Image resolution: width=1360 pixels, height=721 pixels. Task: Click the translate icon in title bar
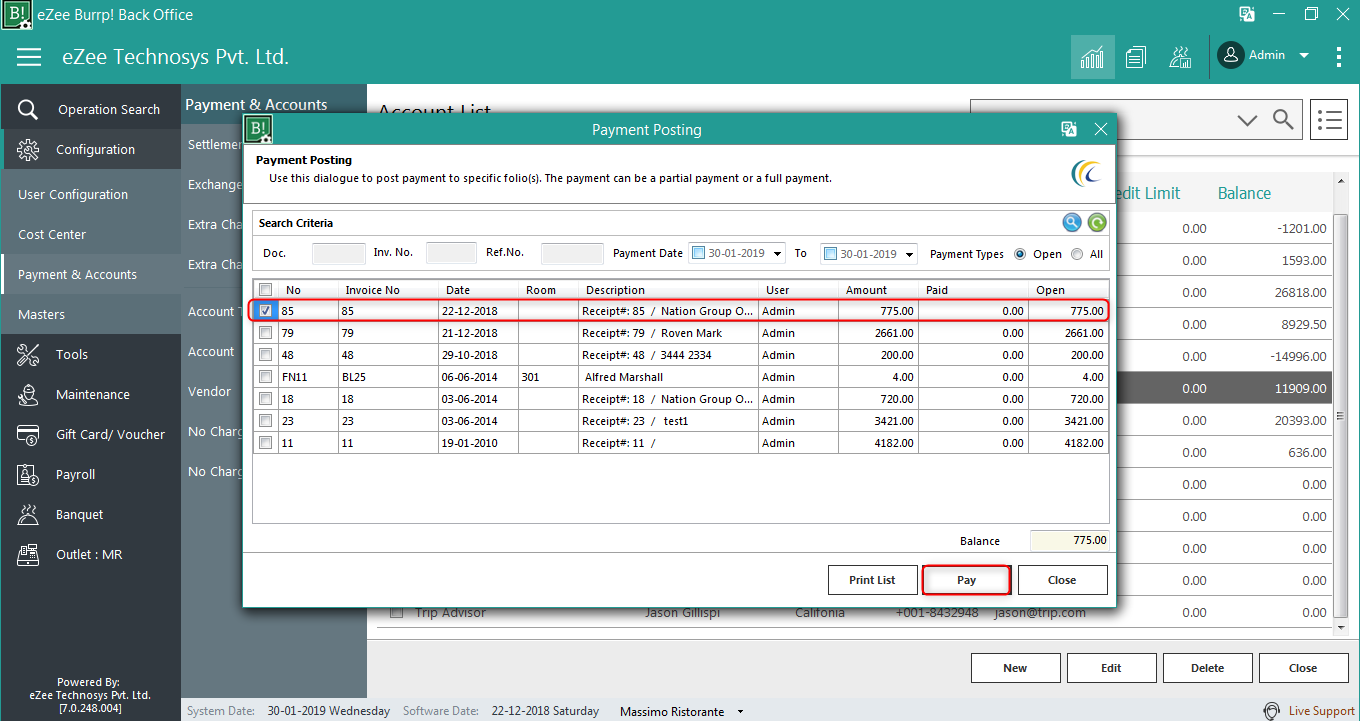point(1247,14)
